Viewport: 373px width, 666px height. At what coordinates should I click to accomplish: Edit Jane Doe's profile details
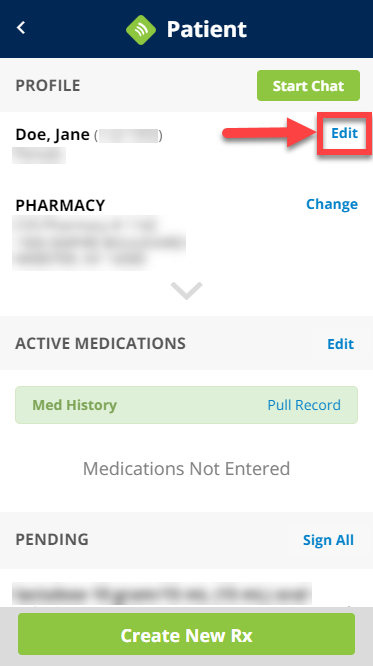tap(345, 133)
